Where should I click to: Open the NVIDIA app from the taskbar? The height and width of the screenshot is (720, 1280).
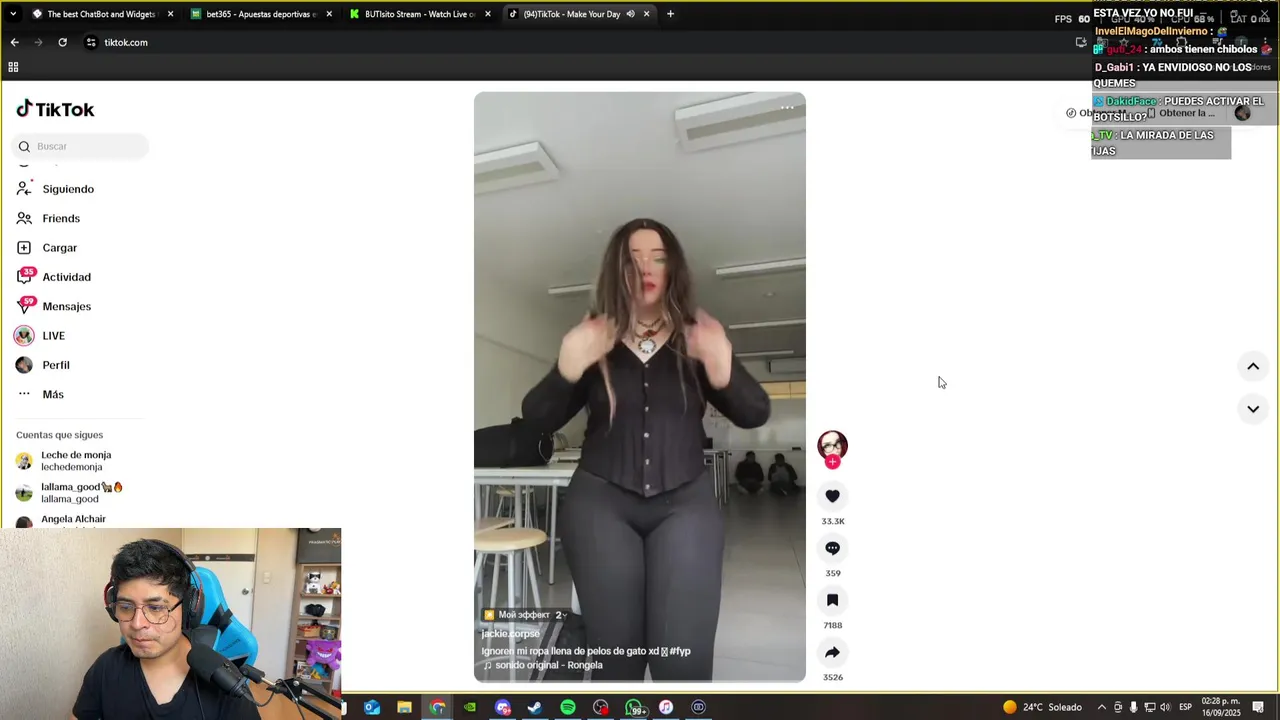(469, 707)
